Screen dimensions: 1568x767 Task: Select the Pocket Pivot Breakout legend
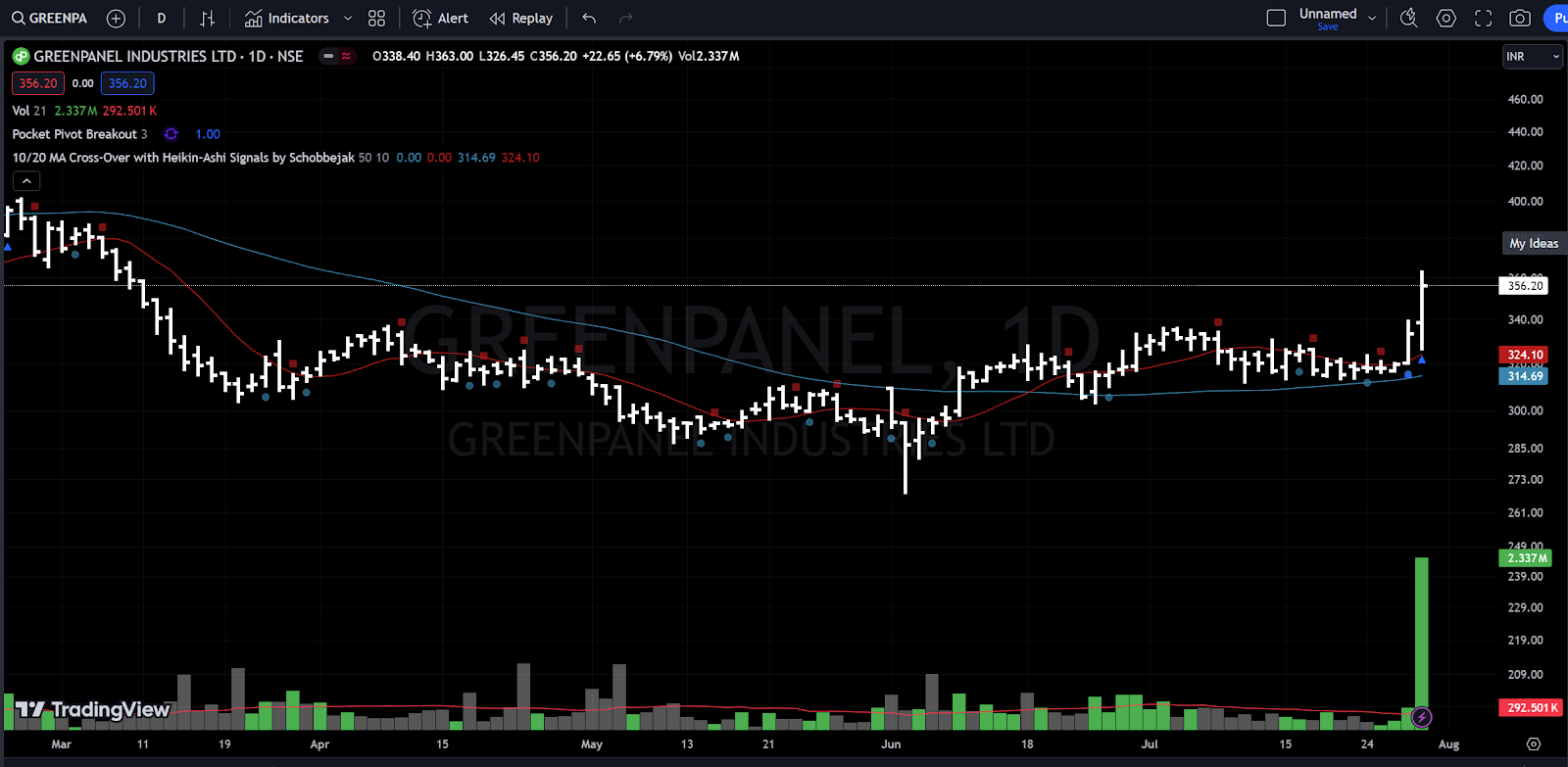pos(79,134)
